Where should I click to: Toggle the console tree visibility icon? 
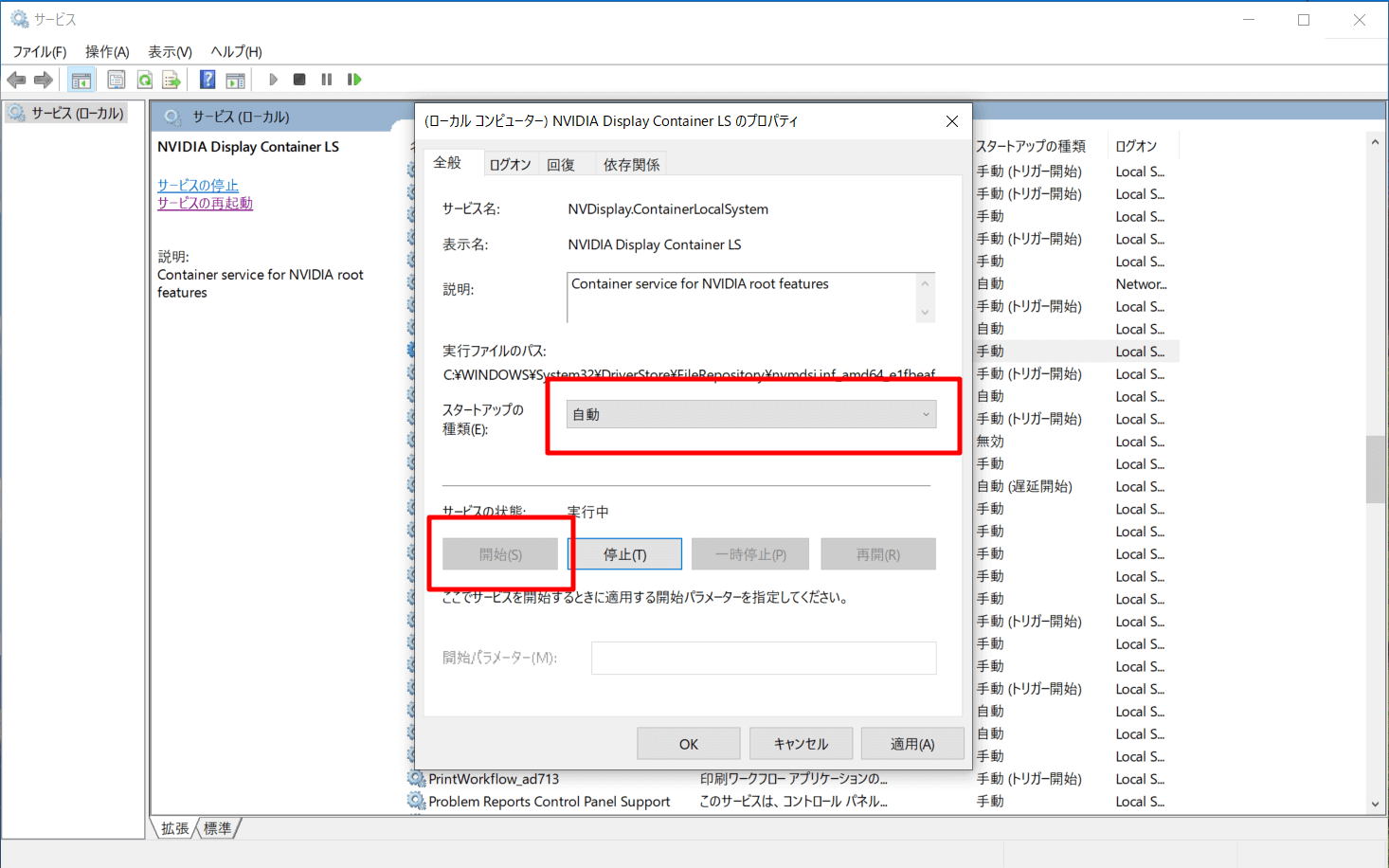81,79
